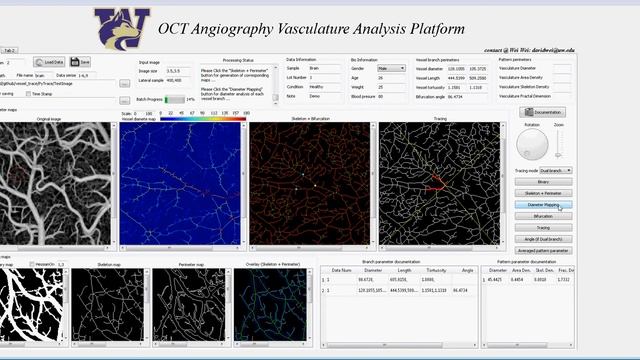Click the Lateral sample field
The width and height of the screenshot is (640, 360).
click(x=178, y=80)
